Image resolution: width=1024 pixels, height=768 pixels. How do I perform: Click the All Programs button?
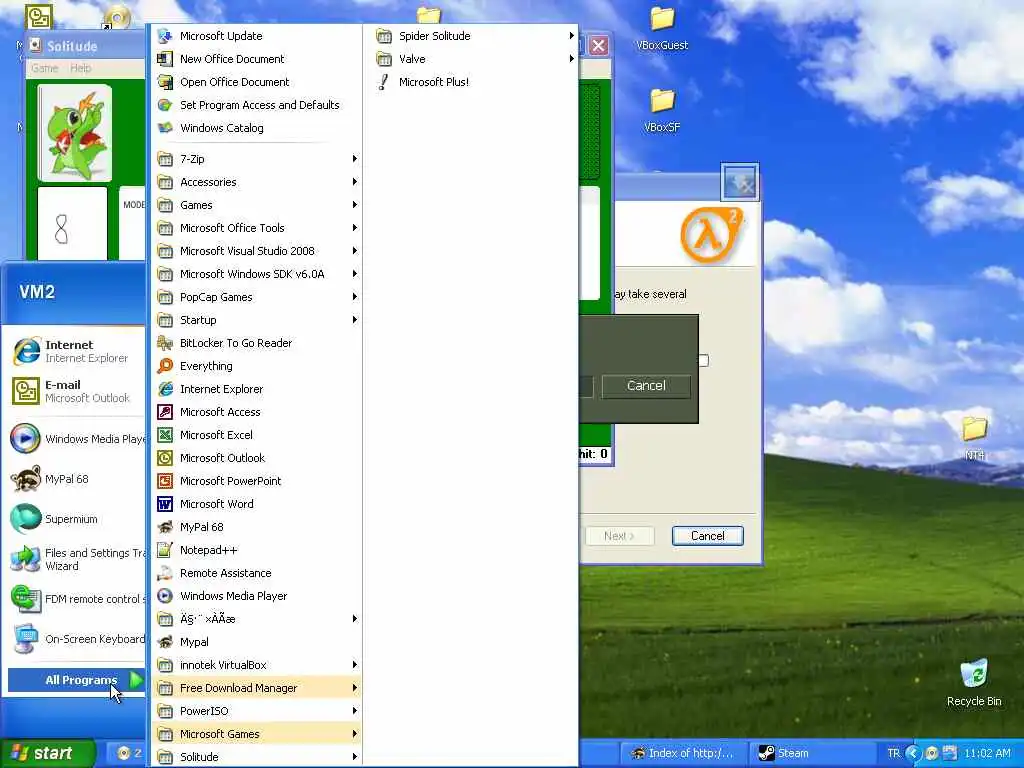[76, 680]
